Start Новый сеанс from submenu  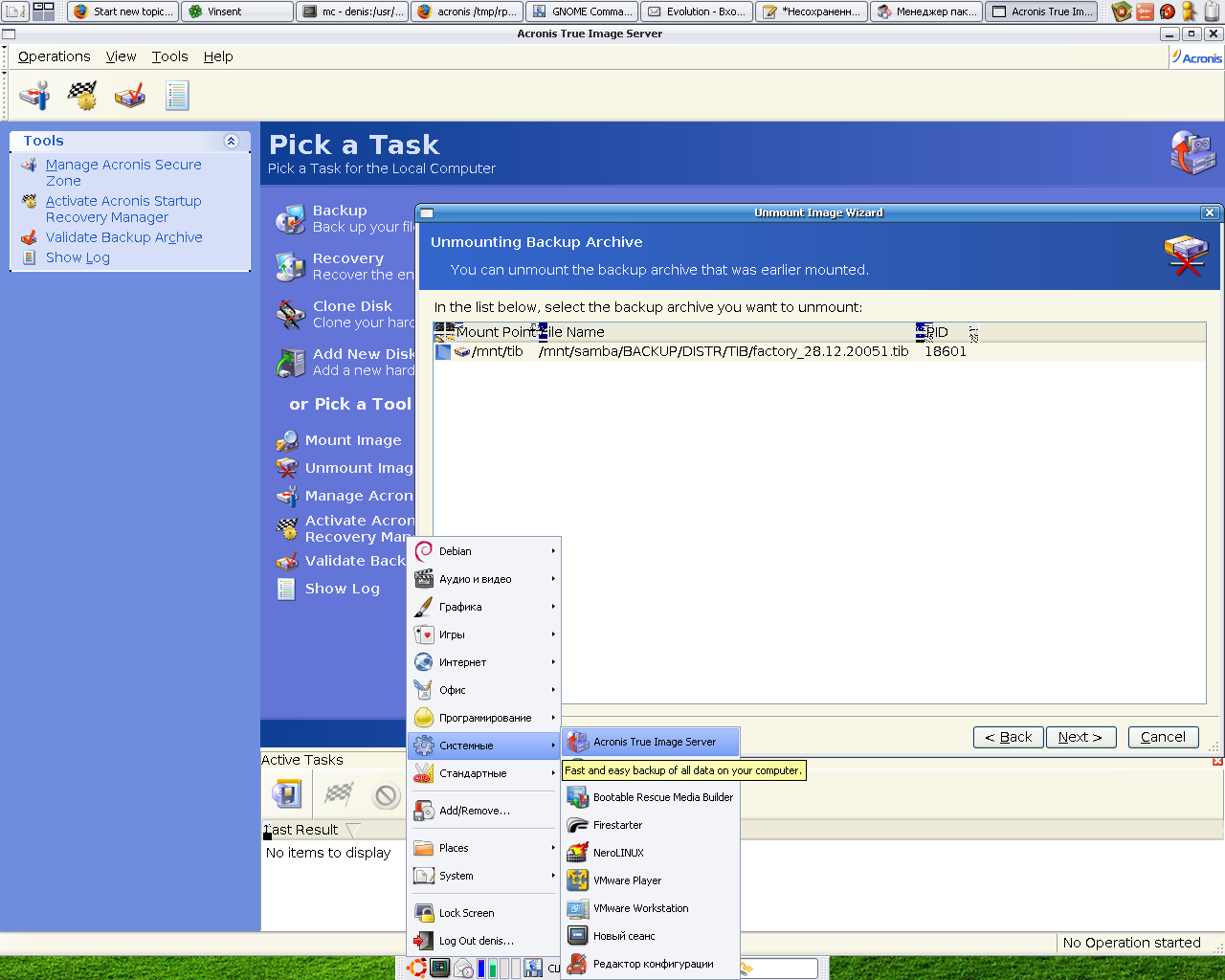[651, 936]
